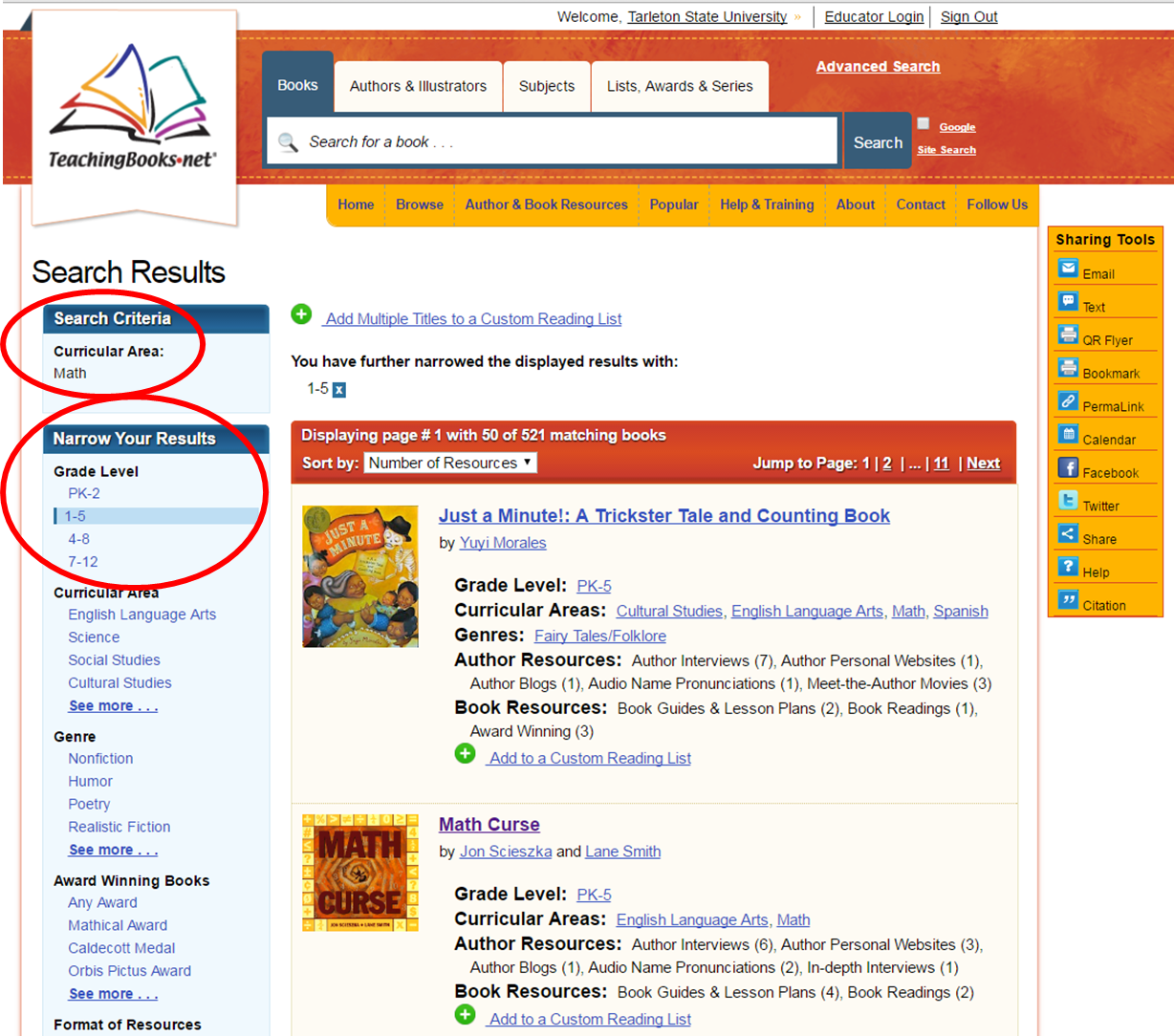The image size is (1174, 1036).
Task: Click the Bookmark sharing icon
Action: click(x=1068, y=368)
